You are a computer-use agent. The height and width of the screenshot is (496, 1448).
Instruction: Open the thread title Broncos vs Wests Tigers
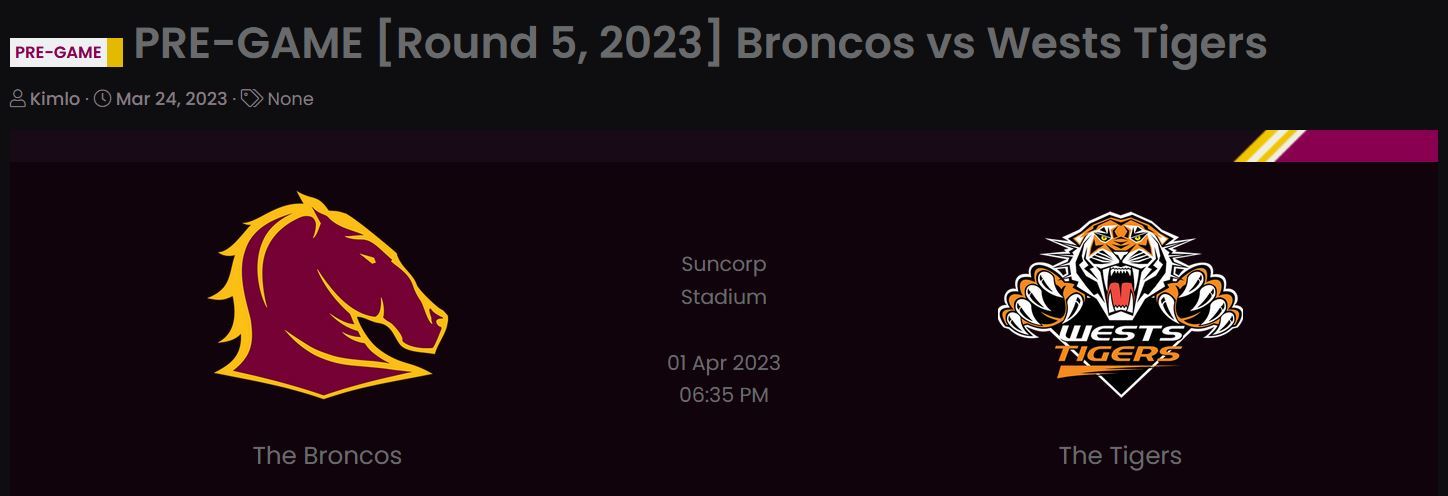(x=700, y=43)
